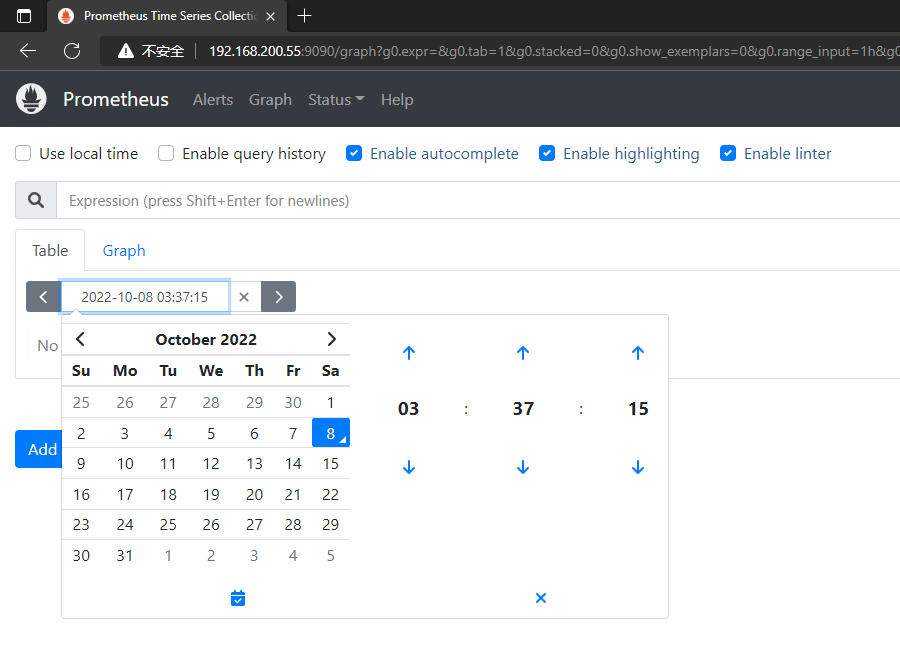This screenshot has height=672, width=900.
Task: Disable the Enable autocomplete checkbox
Action: pos(354,153)
